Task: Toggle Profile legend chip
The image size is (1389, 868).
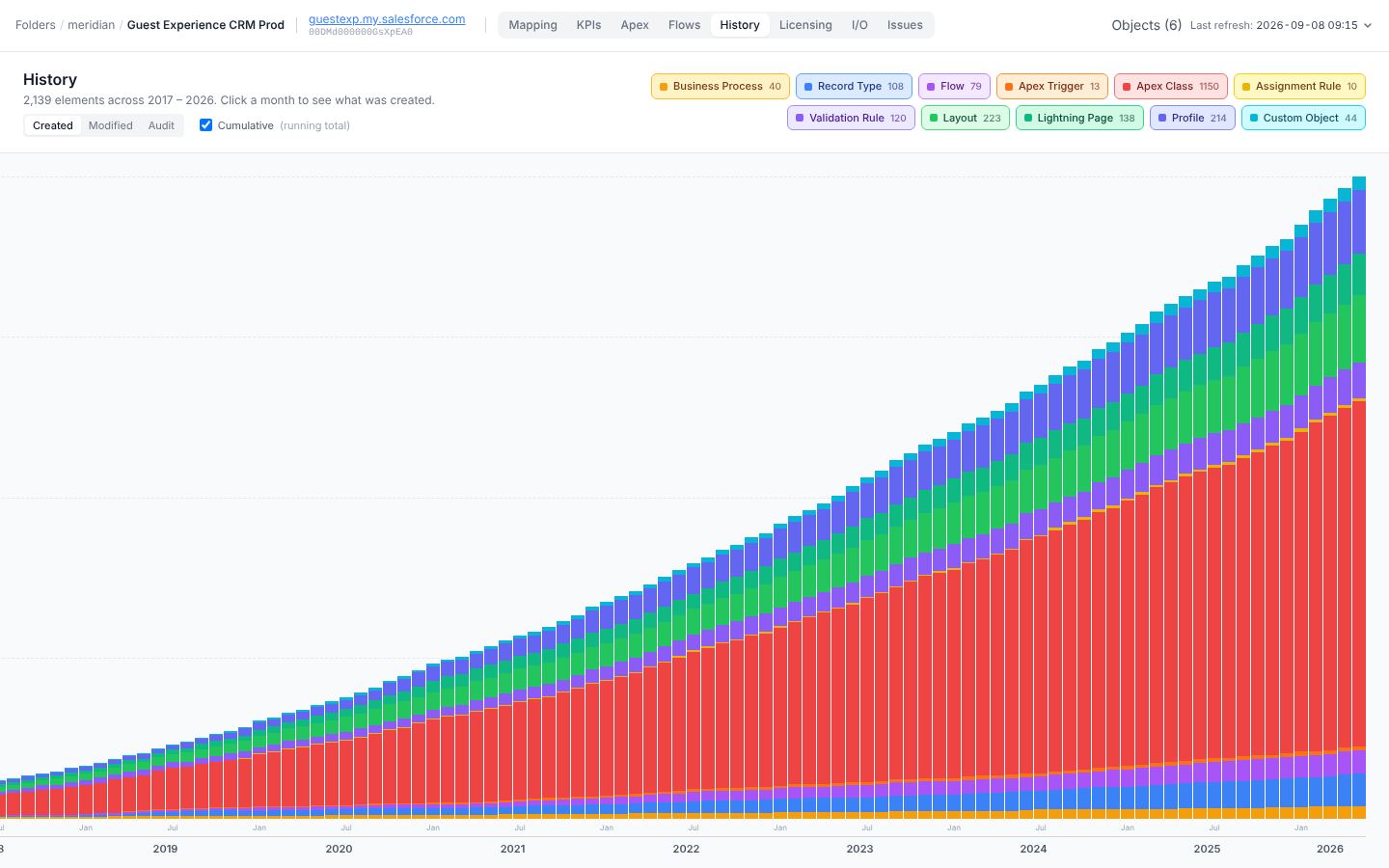Action: click(1192, 118)
